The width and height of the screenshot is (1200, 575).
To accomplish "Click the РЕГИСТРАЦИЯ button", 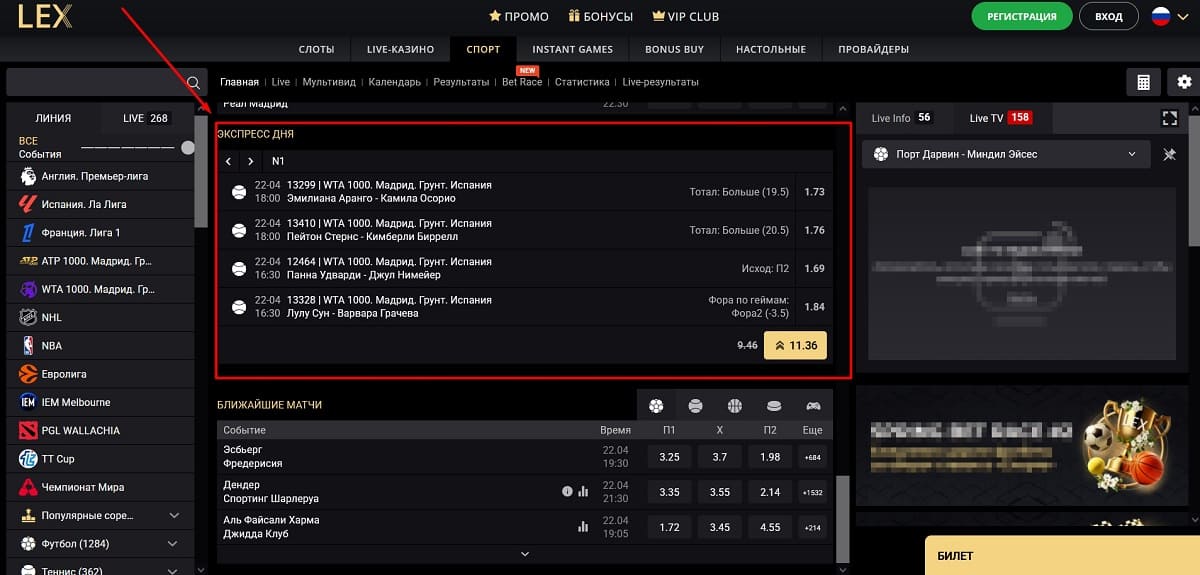I will pyautogui.click(x=1022, y=17).
